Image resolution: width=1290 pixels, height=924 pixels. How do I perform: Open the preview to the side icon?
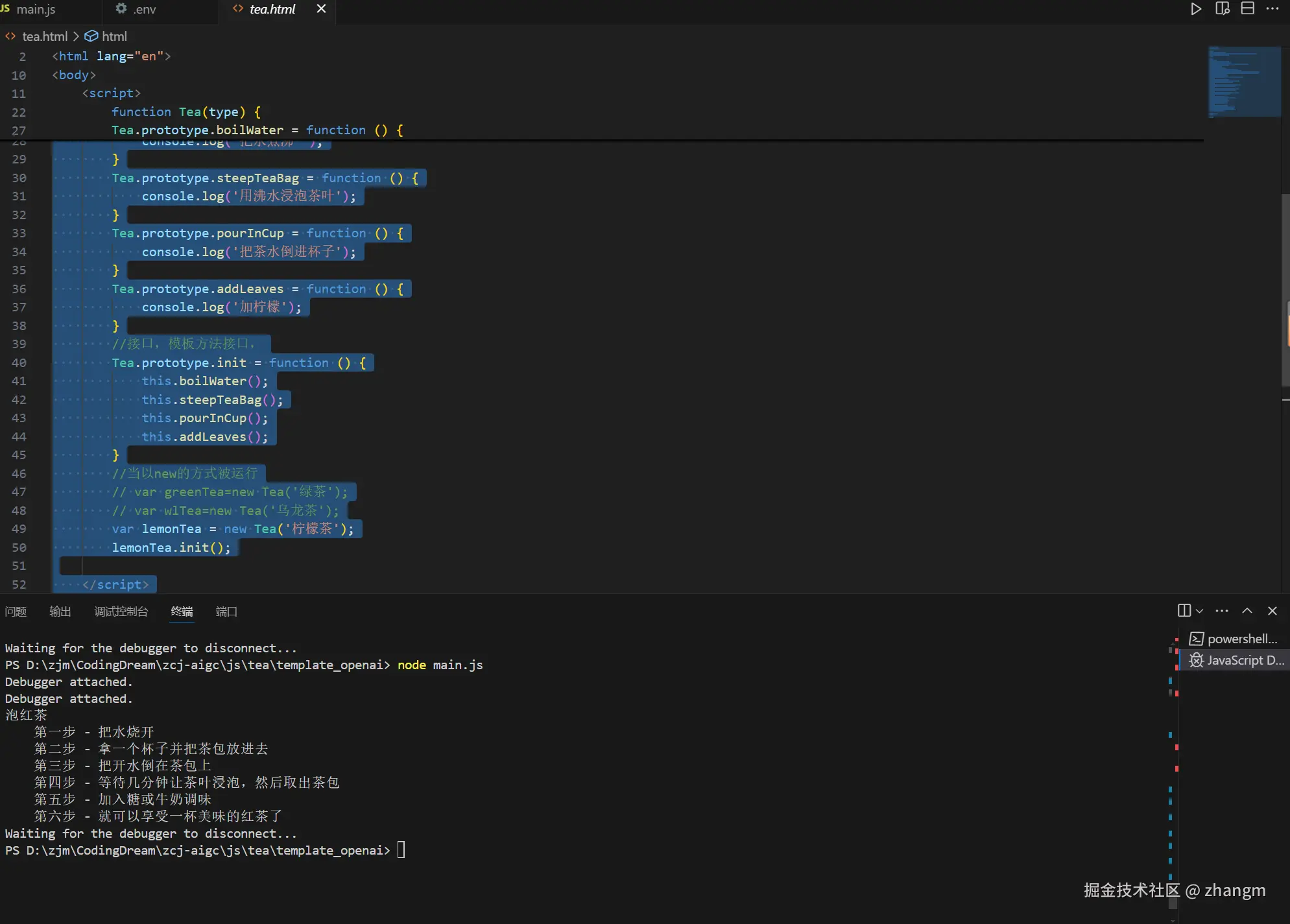[1222, 9]
